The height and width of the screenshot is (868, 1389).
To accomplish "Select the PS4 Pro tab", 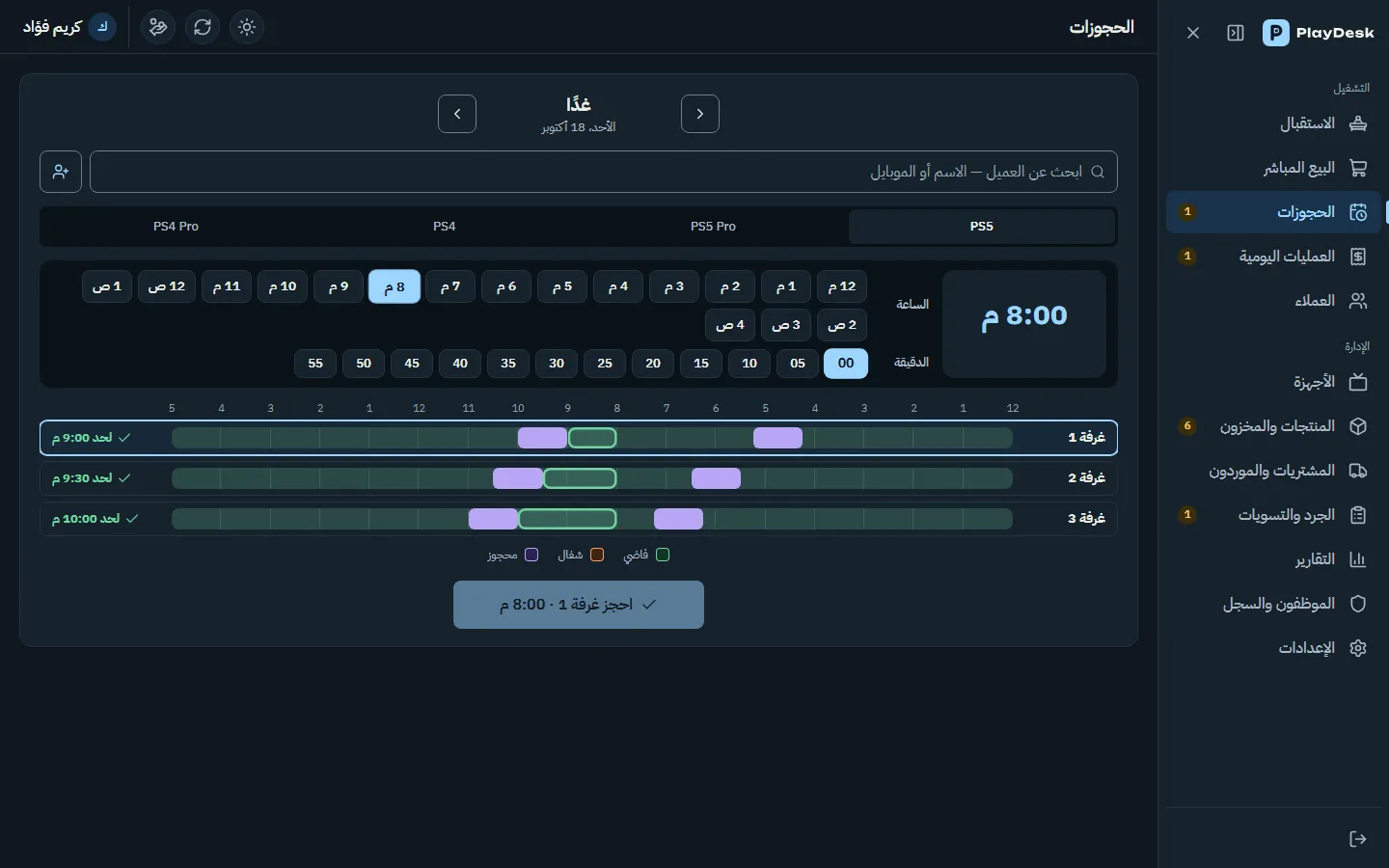I will pos(177,227).
